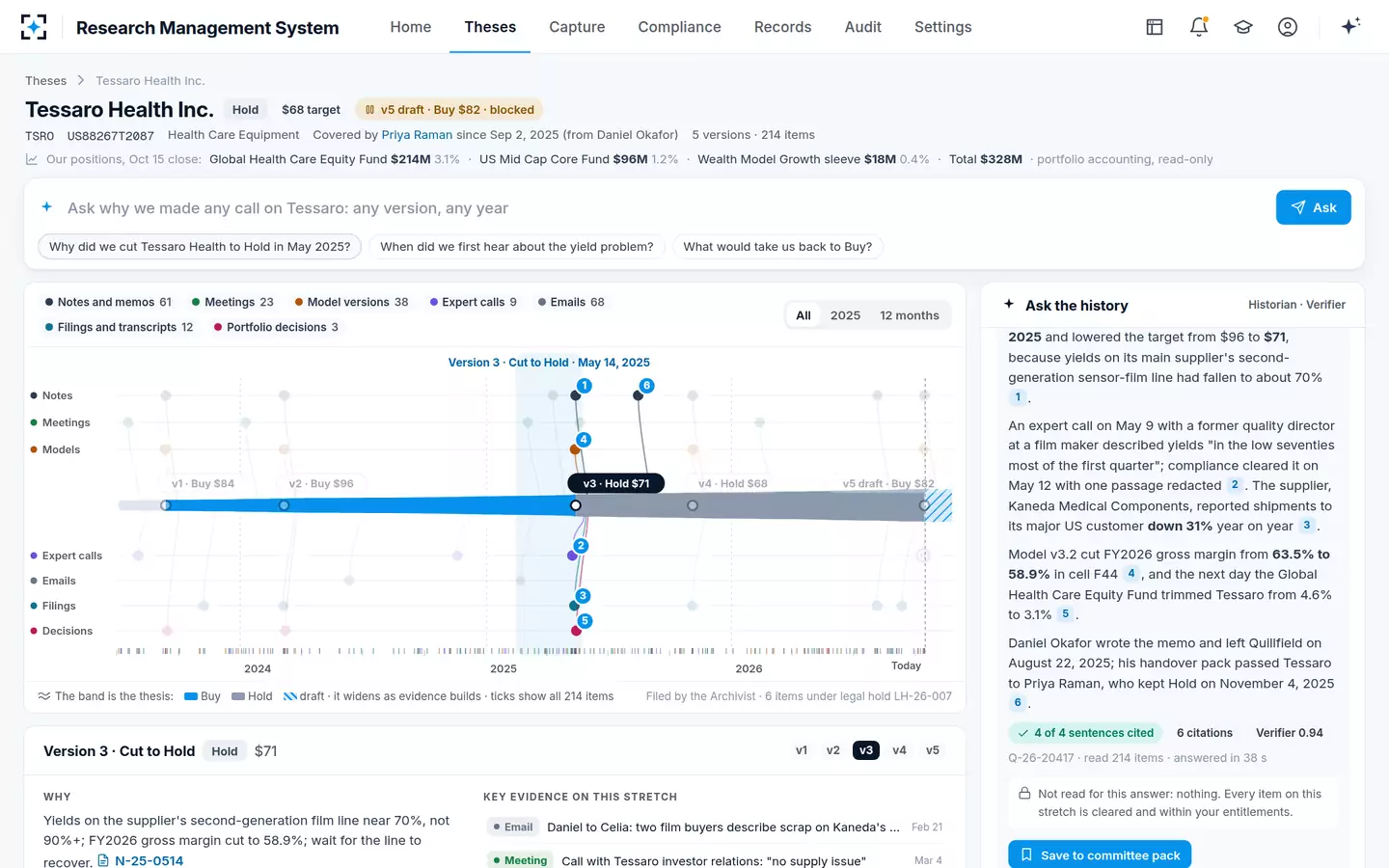The width and height of the screenshot is (1389, 868).
Task: Open the Capture menu tab
Action: [x=577, y=27]
